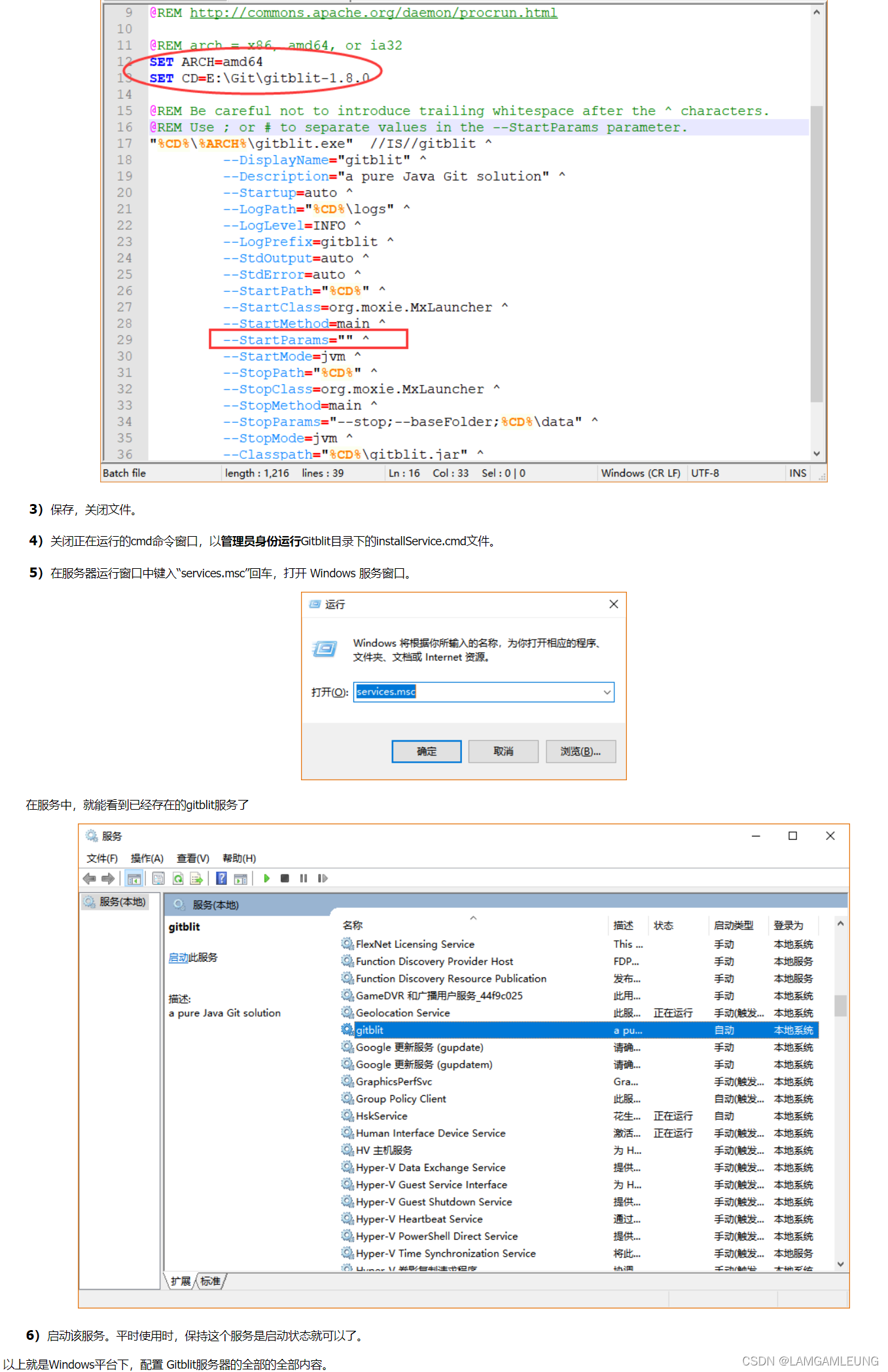The width and height of the screenshot is (888, 1372).
Task: Maximize the Services window
Action: click(x=792, y=836)
